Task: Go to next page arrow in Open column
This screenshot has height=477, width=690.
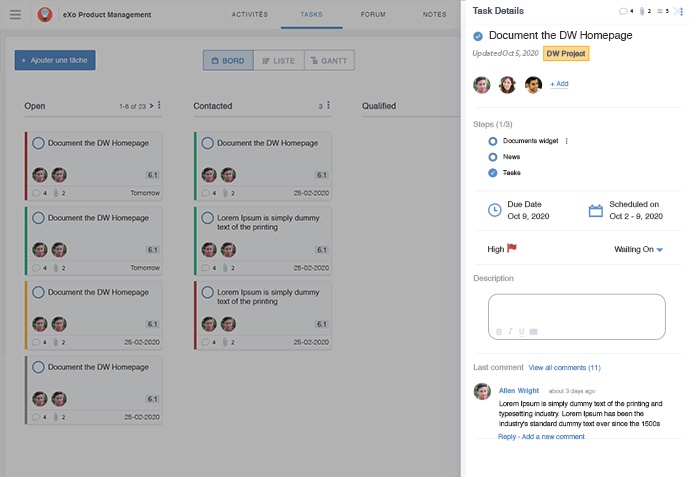Action: pos(150,106)
